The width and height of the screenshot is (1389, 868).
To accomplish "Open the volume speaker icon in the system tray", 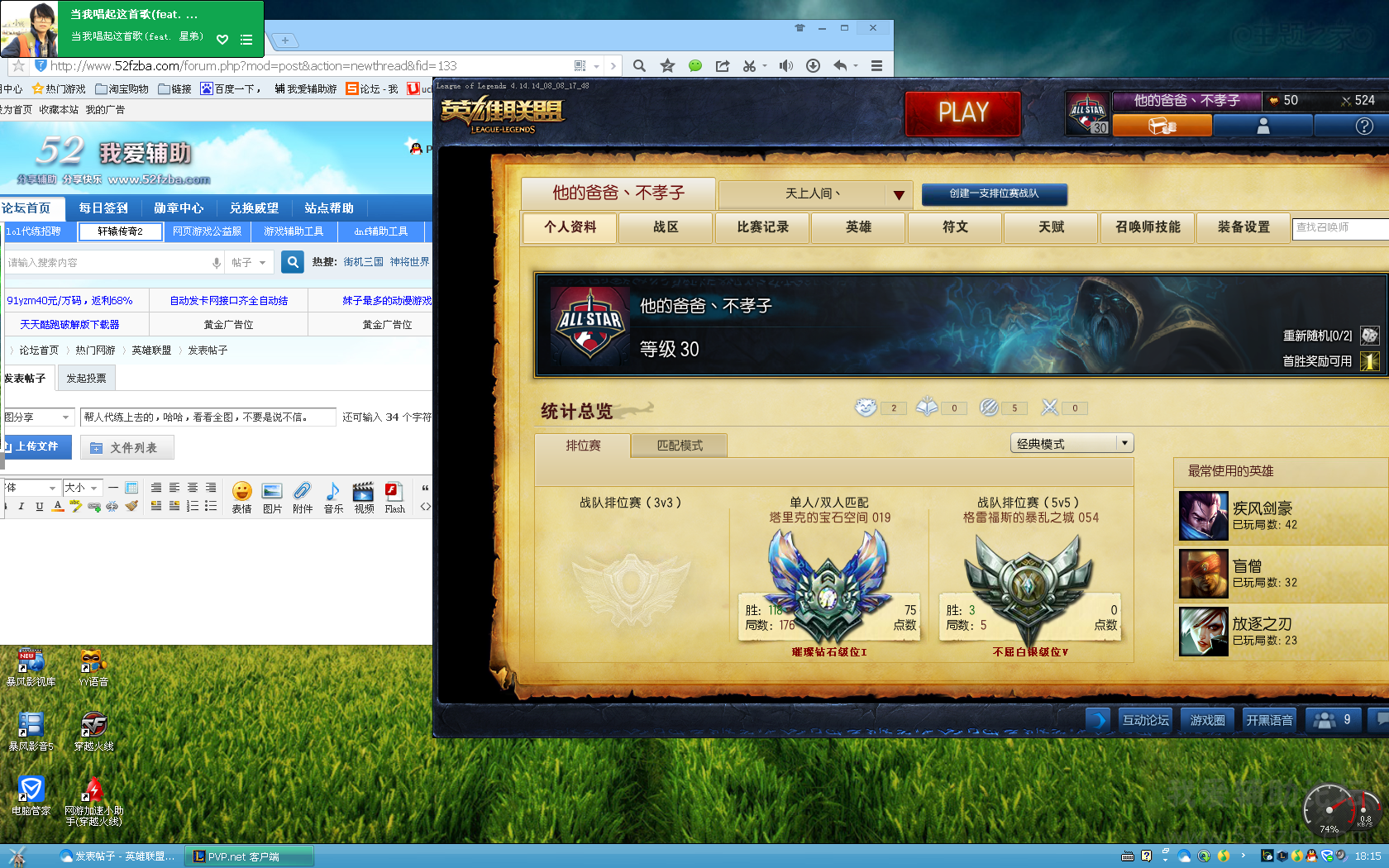I will click(1340, 856).
